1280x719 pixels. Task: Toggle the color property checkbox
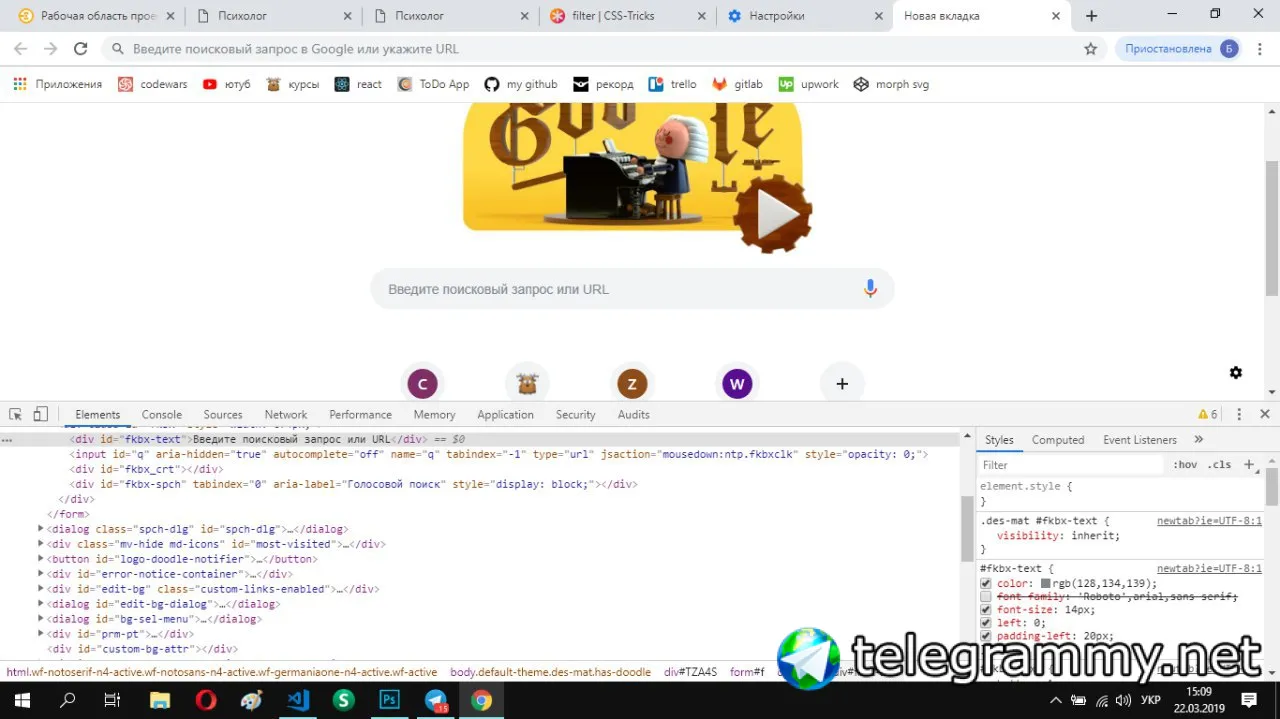(986, 584)
